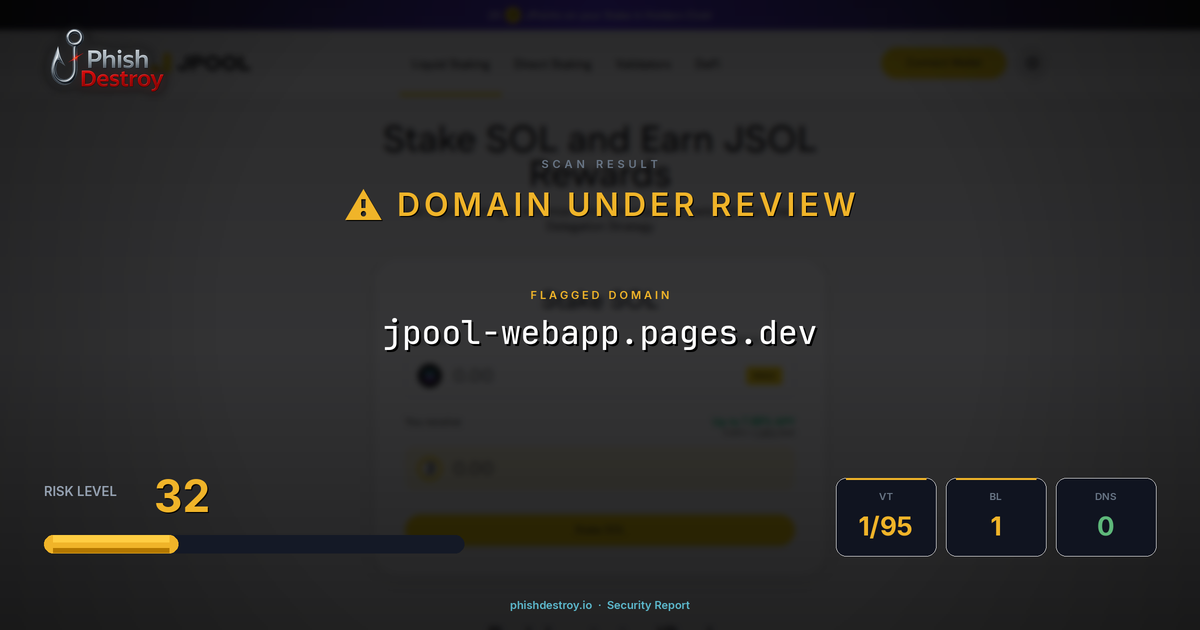Open the phishdestroy.io link

[x=549, y=605]
